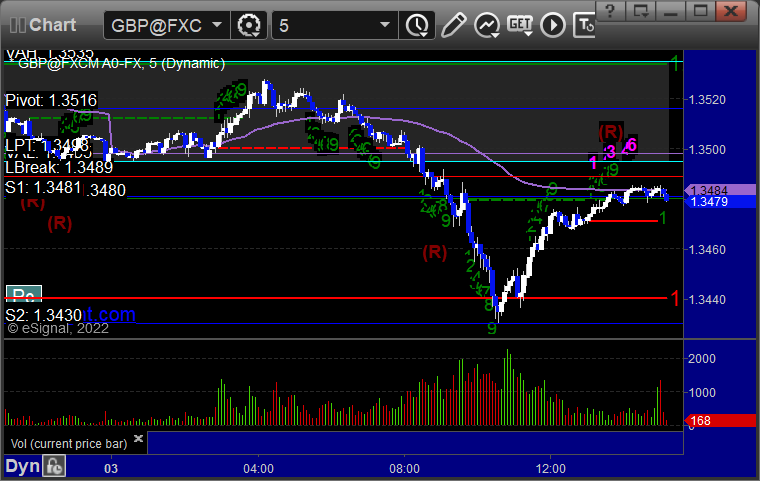
Task: Click the © eSignal, 2022 copyright text
Action: pyautogui.click(x=58, y=329)
